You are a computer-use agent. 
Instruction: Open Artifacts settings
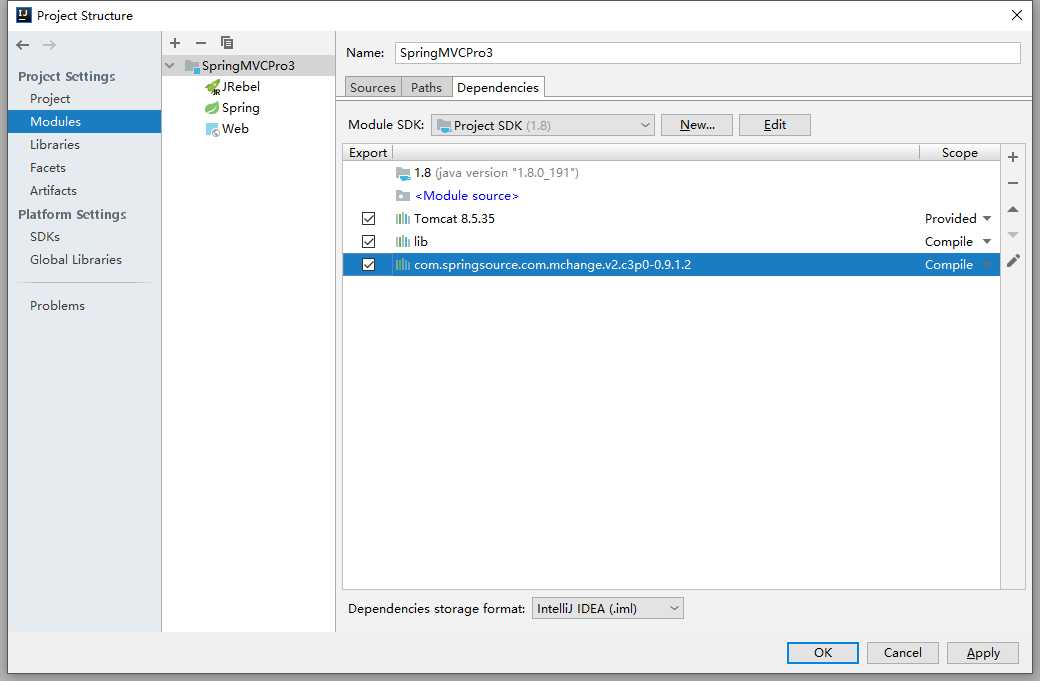(53, 191)
